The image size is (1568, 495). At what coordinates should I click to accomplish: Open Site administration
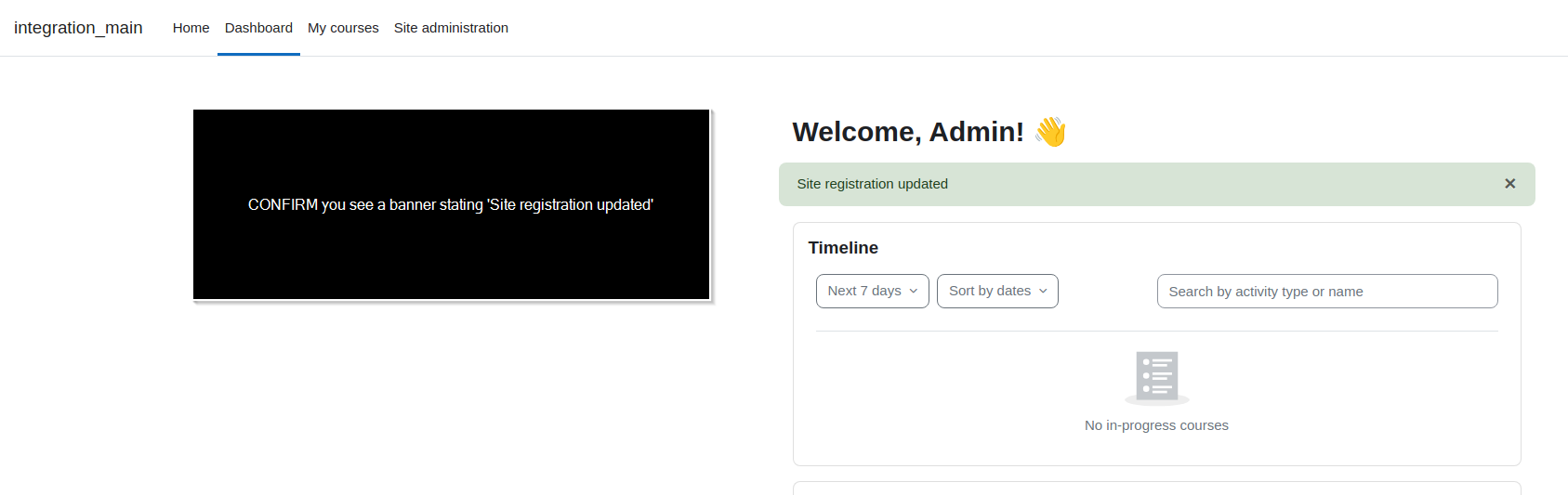coord(451,28)
